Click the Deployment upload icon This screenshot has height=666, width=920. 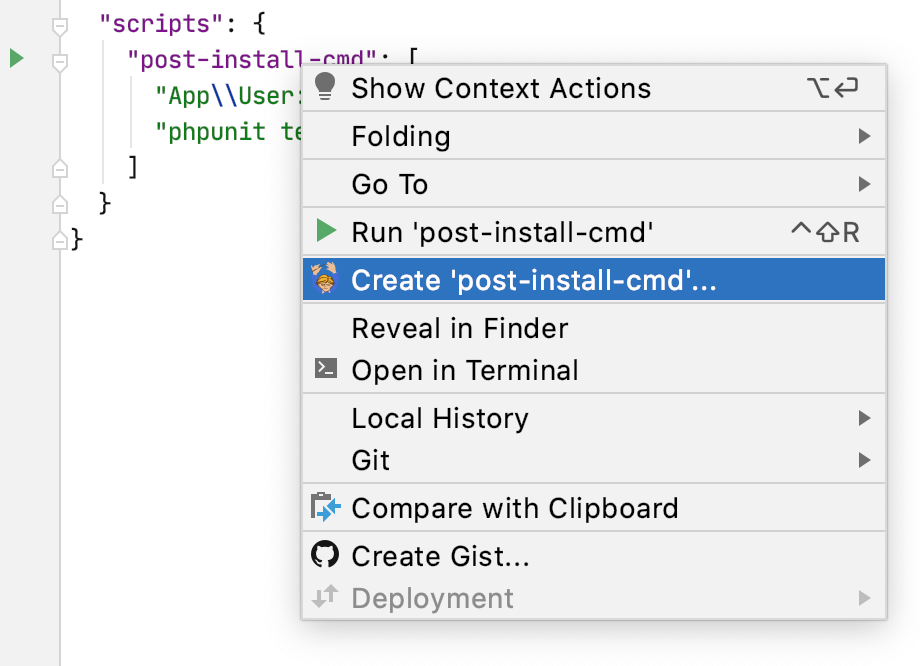click(325, 598)
